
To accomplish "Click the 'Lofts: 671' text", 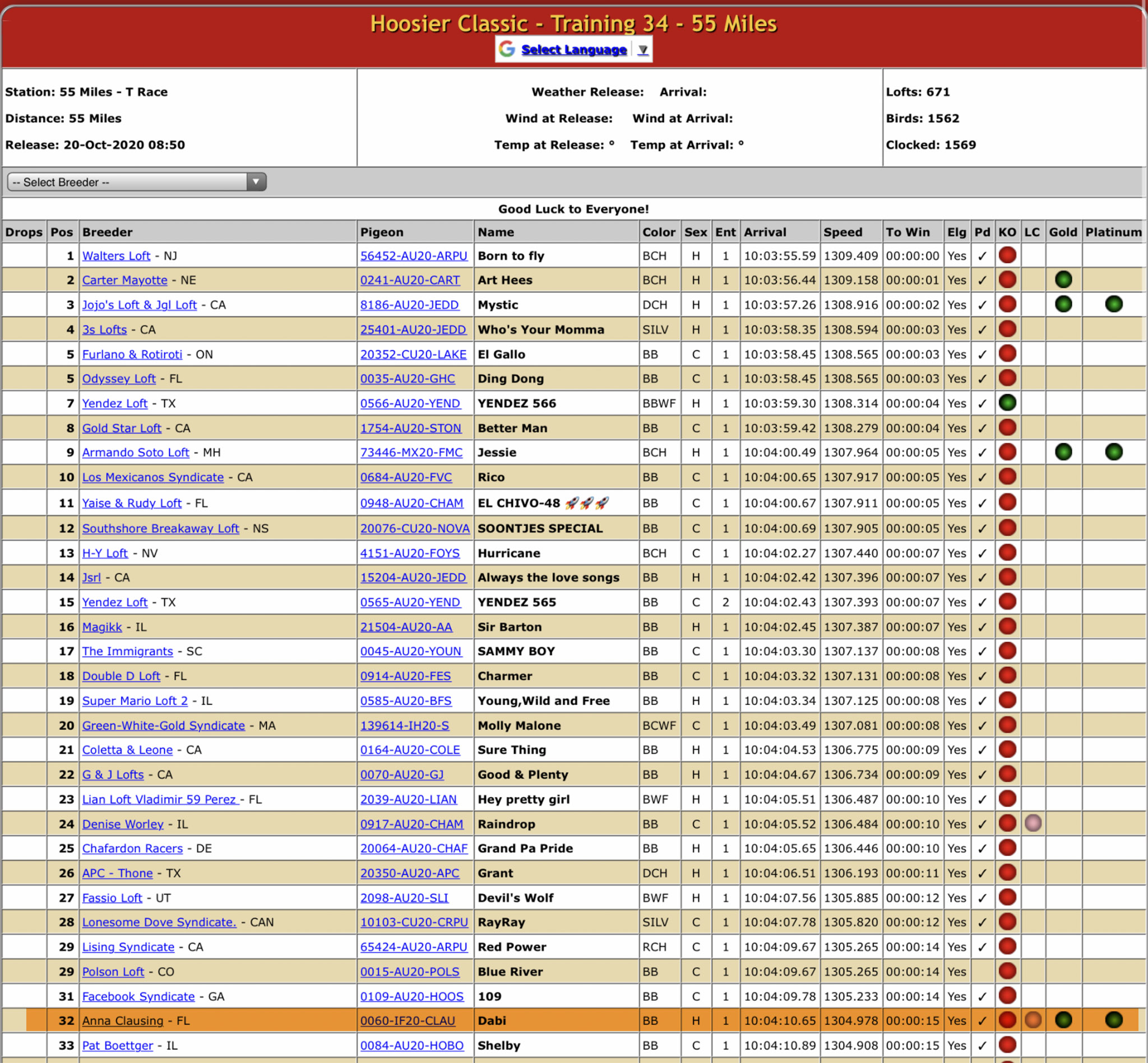I will coord(917,92).
